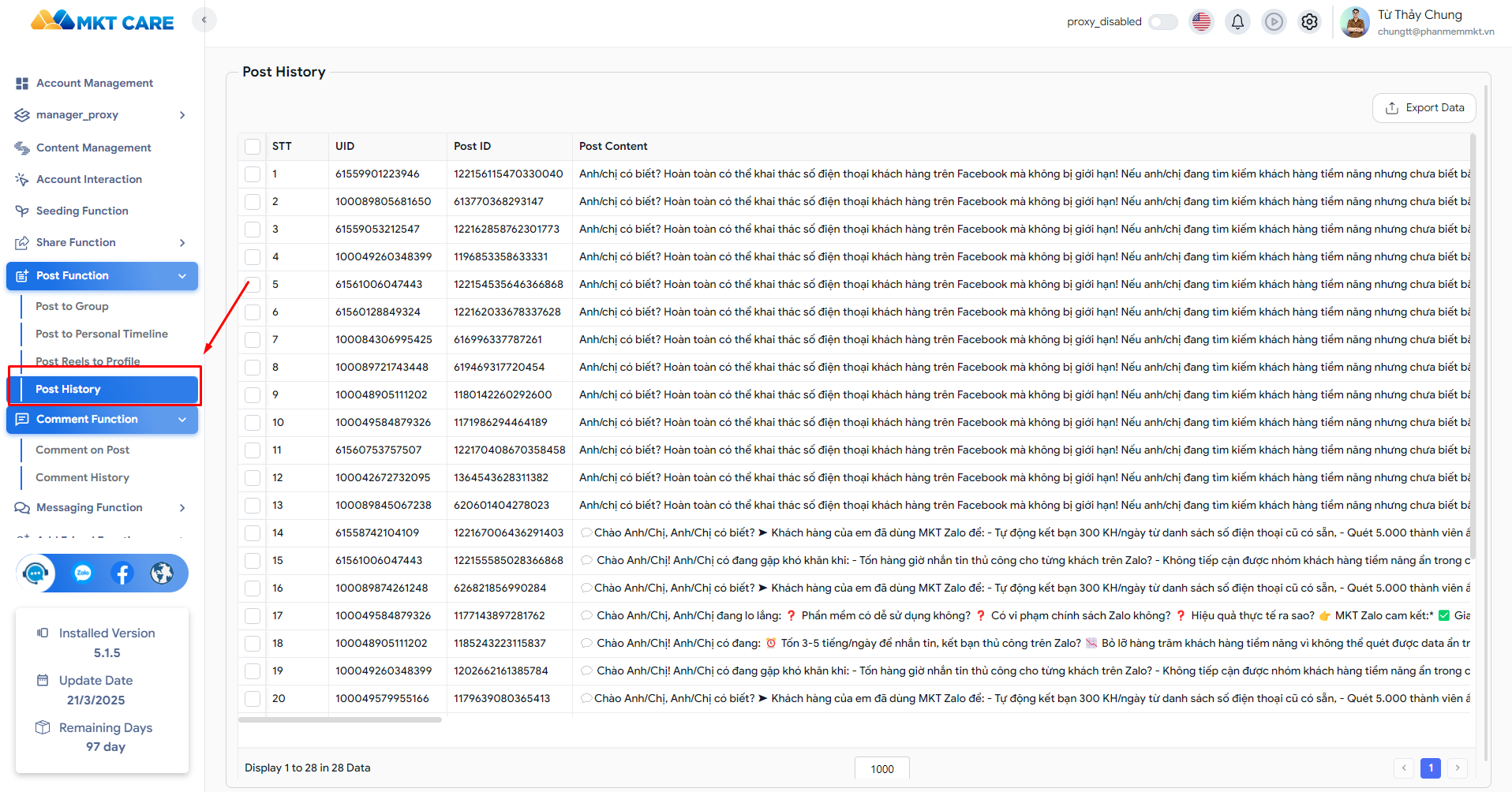Click the Post Content column header
The width and height of the screenshot is (1512, 792).
[x=613, y=146]
